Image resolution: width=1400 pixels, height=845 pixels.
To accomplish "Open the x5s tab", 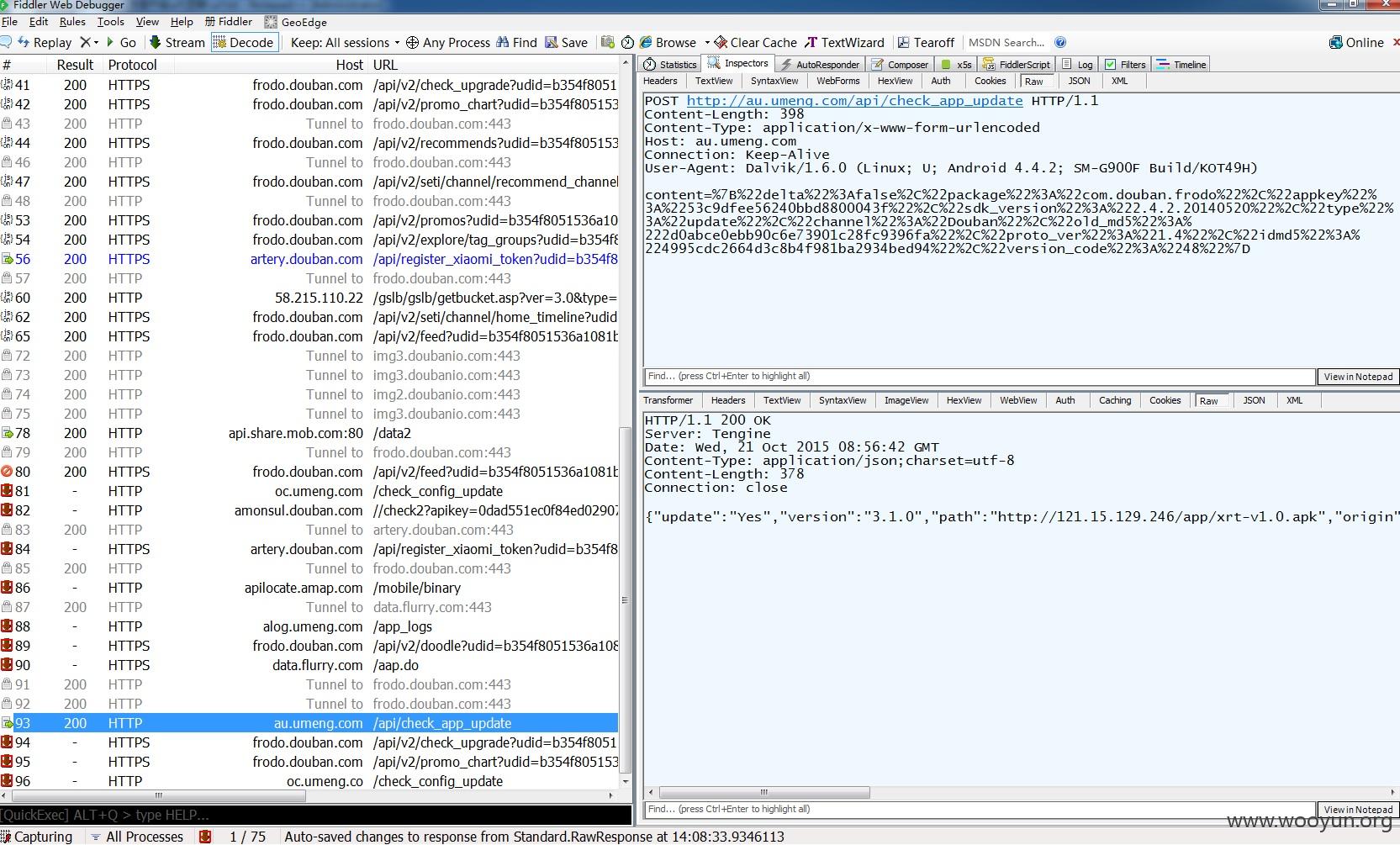I will (x=957, y=64).
